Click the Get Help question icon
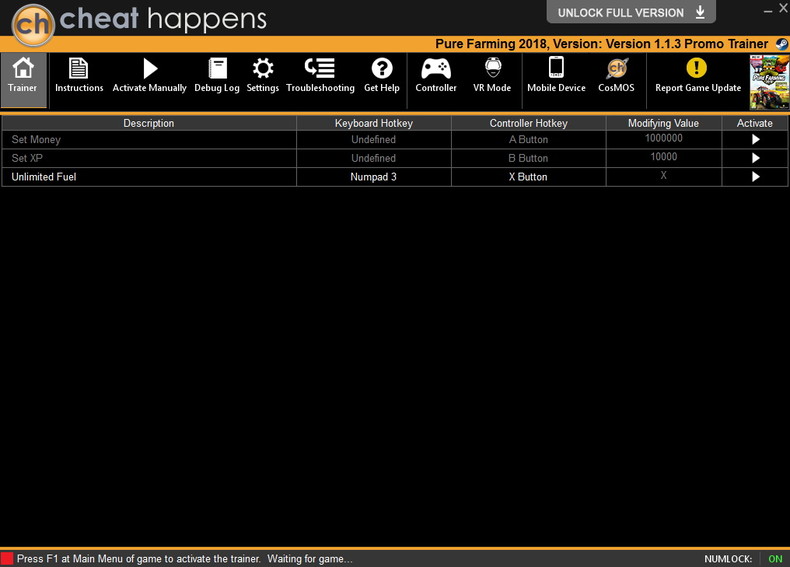790x567 pixels. click(x=381, y=68)
